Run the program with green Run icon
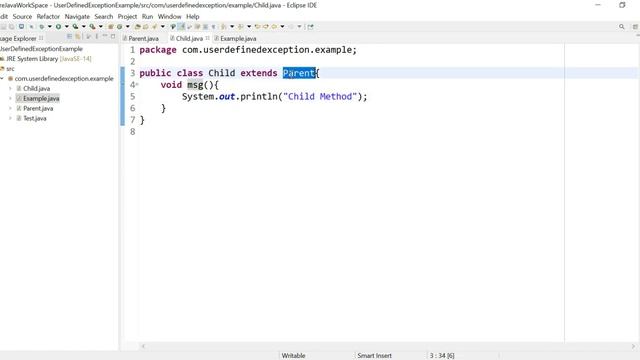This screenshot has width=640, height=360. click(58, 27)
